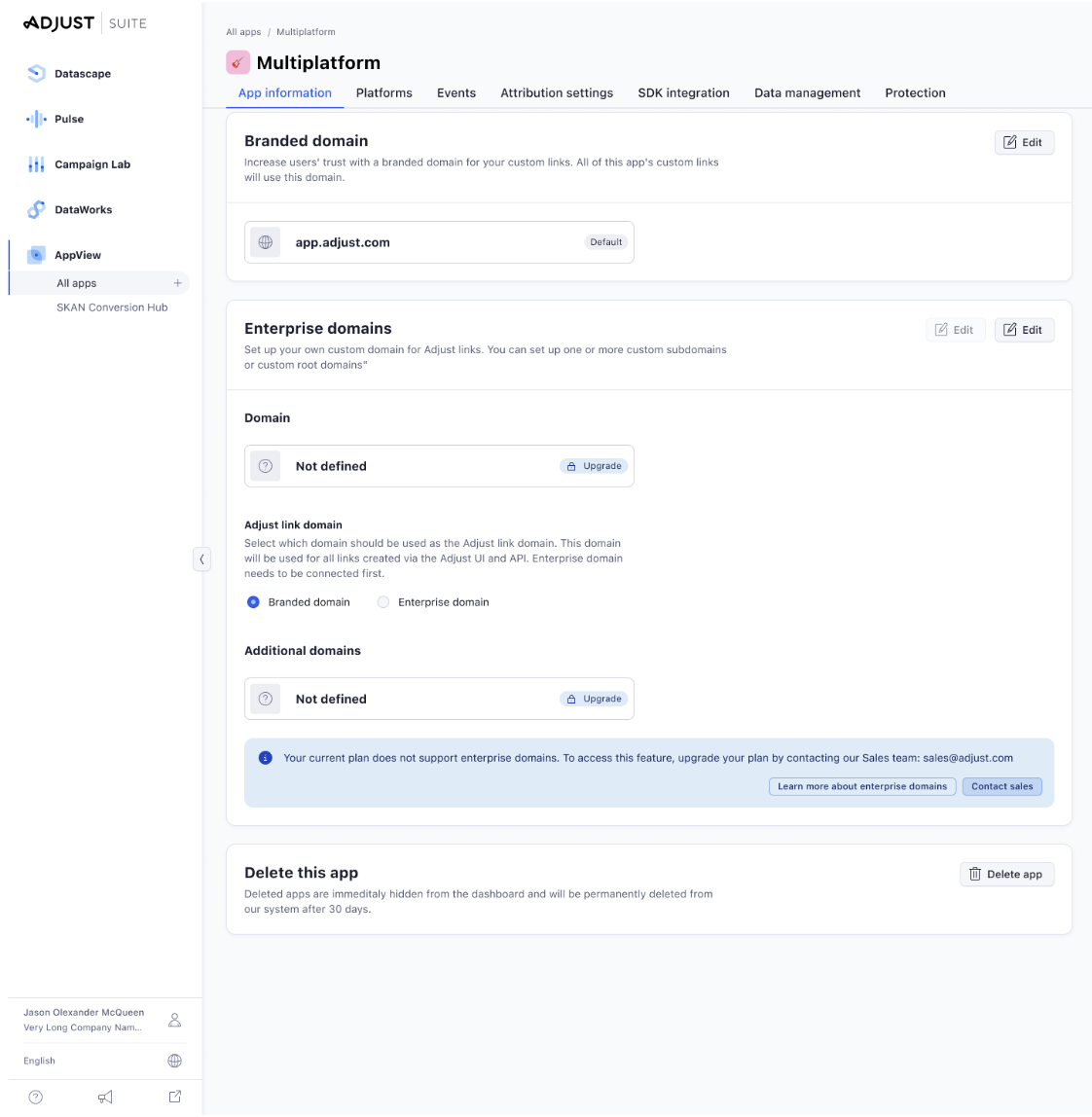This screenshot has height=1117, width=1092.
Task: Click Multiplatform breadcrumb
Action: tap(306, 32)
